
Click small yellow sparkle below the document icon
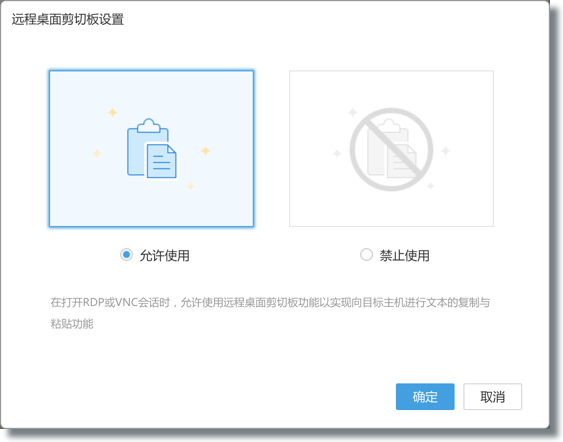click(190, 186)
